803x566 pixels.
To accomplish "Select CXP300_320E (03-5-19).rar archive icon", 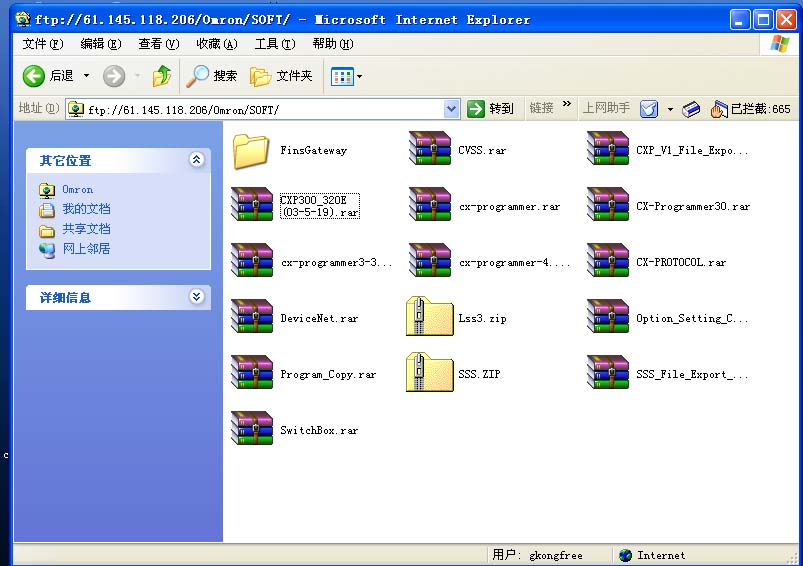I will pos(251,204).
